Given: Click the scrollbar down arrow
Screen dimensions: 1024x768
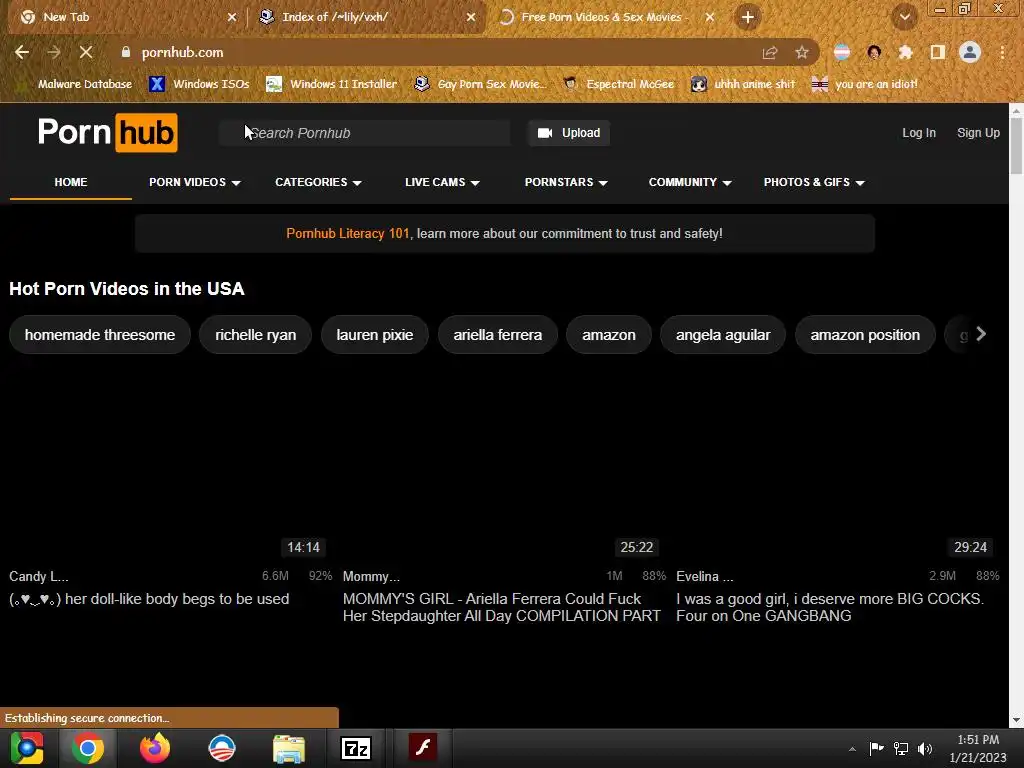Looking at the screenshot, I should (1016, 720).
